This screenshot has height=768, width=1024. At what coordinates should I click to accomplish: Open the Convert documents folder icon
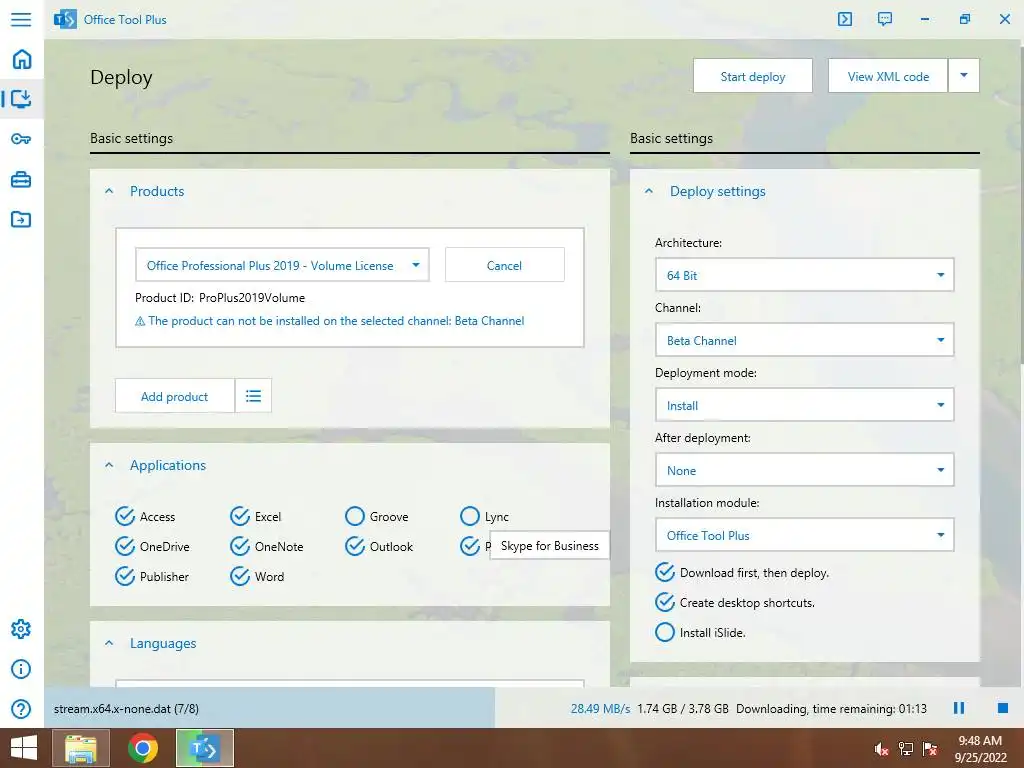[x=21, y=219]
